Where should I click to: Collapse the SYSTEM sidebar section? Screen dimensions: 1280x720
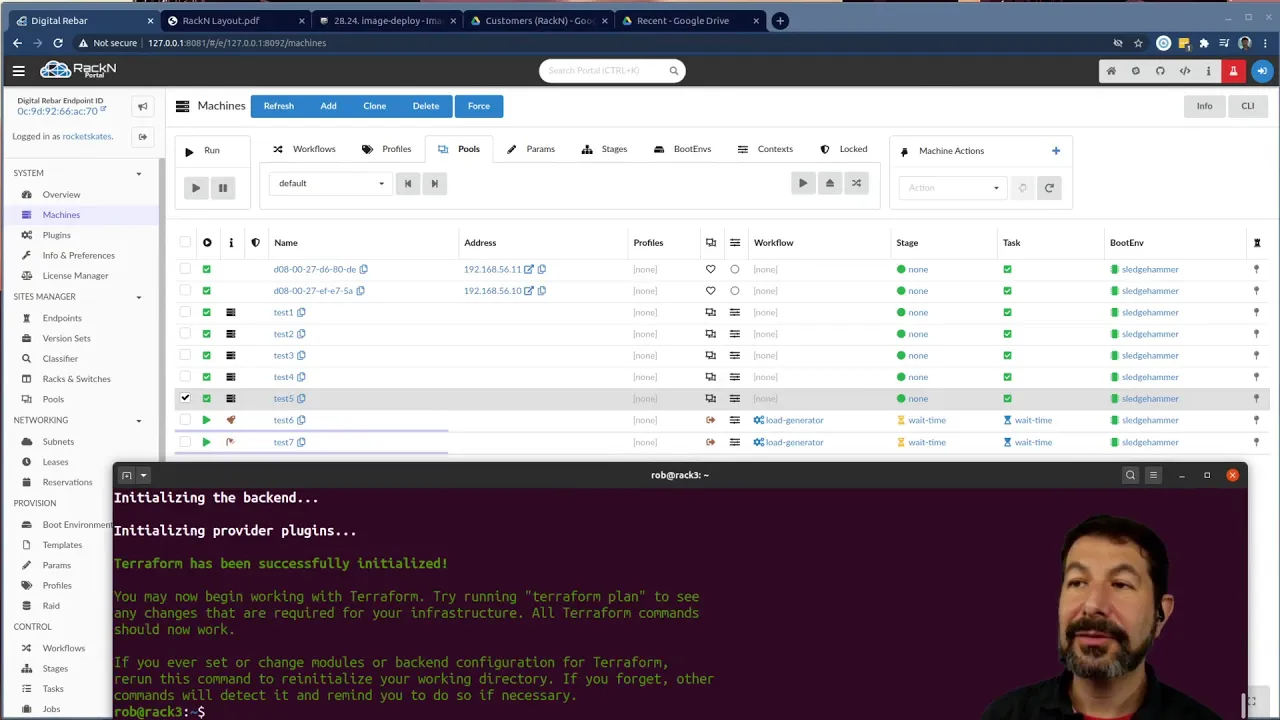coord(138,174)
